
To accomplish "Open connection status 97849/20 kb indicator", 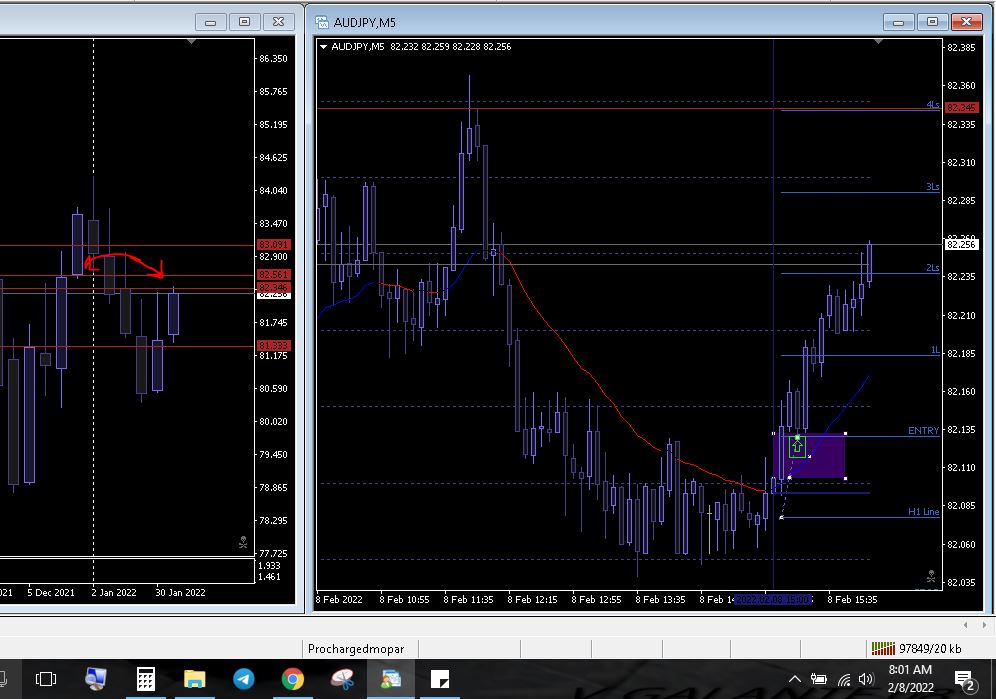I will tap(917, 649).
